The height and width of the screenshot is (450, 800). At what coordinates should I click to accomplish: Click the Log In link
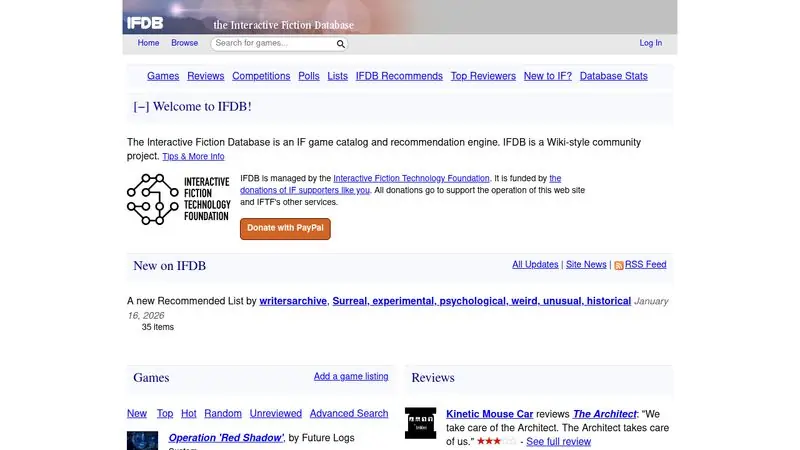(x=651, y=43)
